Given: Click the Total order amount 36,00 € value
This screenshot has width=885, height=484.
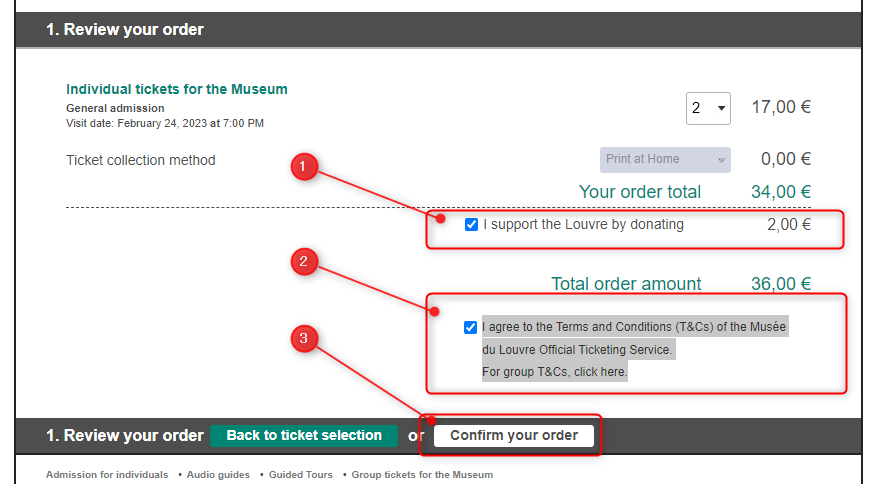Looking at the screenshot, I should [x=781, y=284].
